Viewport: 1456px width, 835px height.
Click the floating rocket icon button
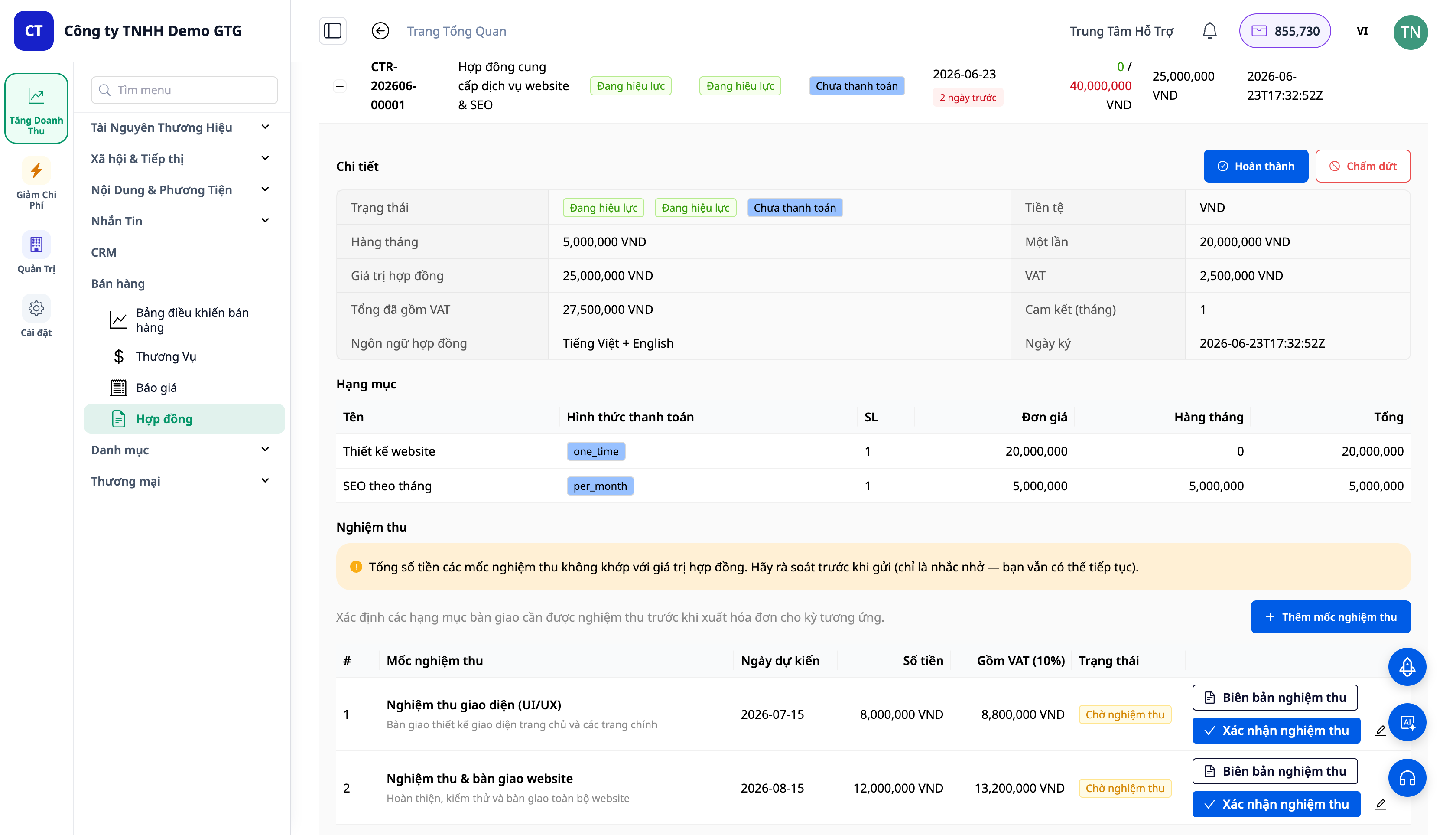pyautogui.click(x=1407, y=667)
